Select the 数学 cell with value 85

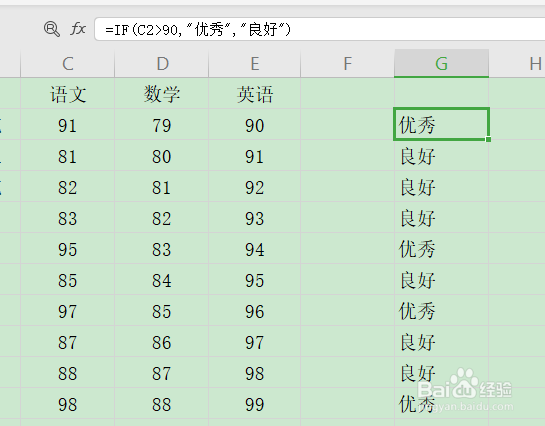(162, 310)
